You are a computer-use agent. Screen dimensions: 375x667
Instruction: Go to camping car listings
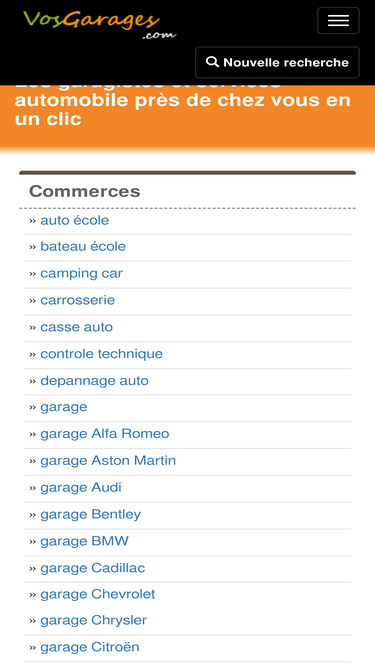pos(81,274)
